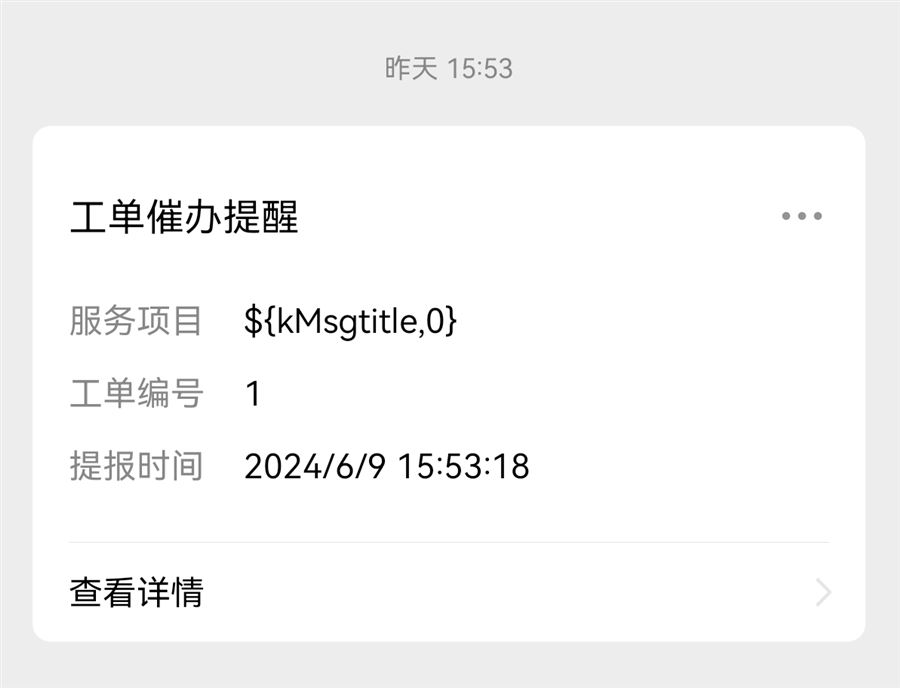The width and height of the screenshot is (900, 688).
Task: Click the 时间 characters of 提报时间
Action: tap(170, 466)
